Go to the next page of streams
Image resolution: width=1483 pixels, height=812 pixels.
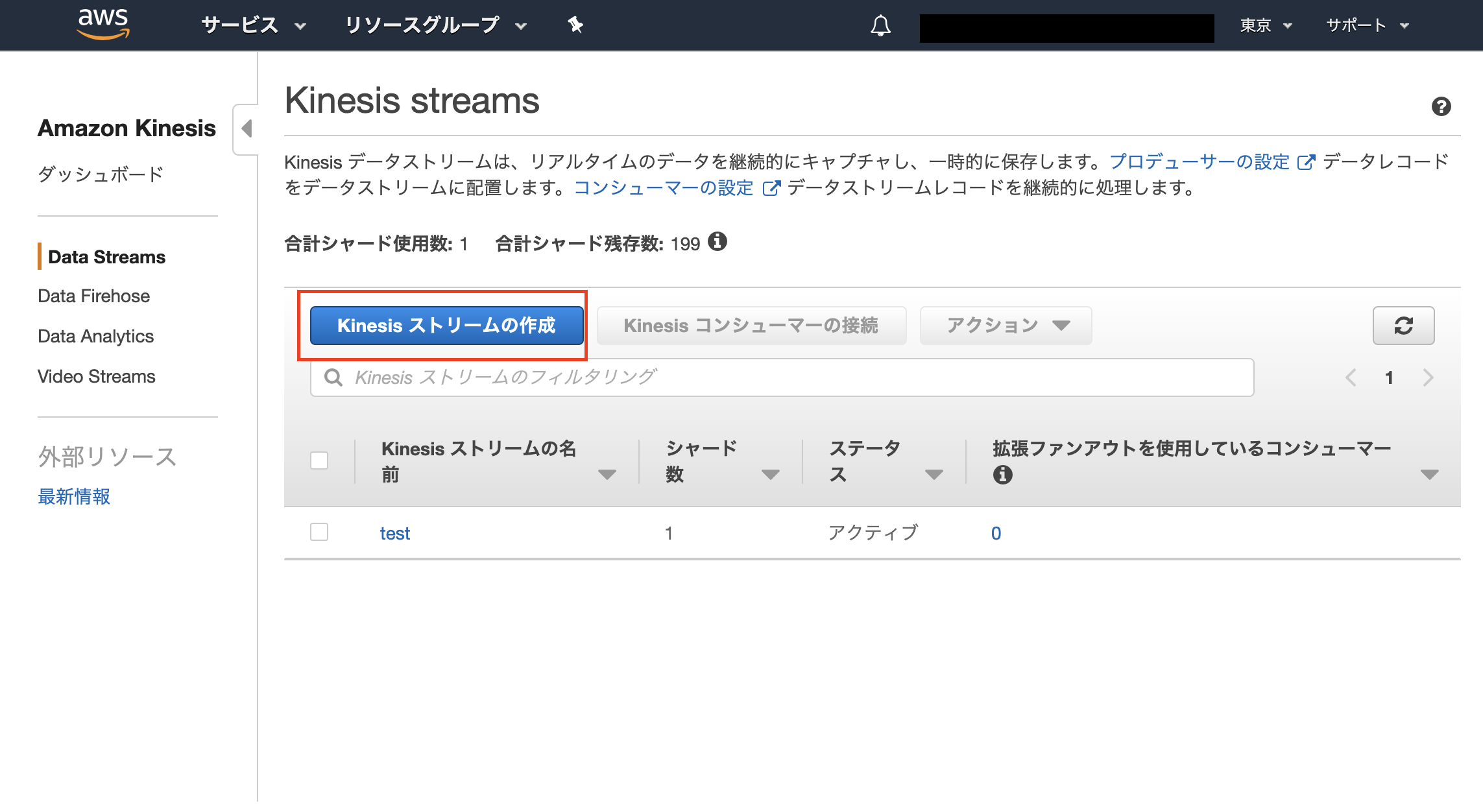(1428, 377)
